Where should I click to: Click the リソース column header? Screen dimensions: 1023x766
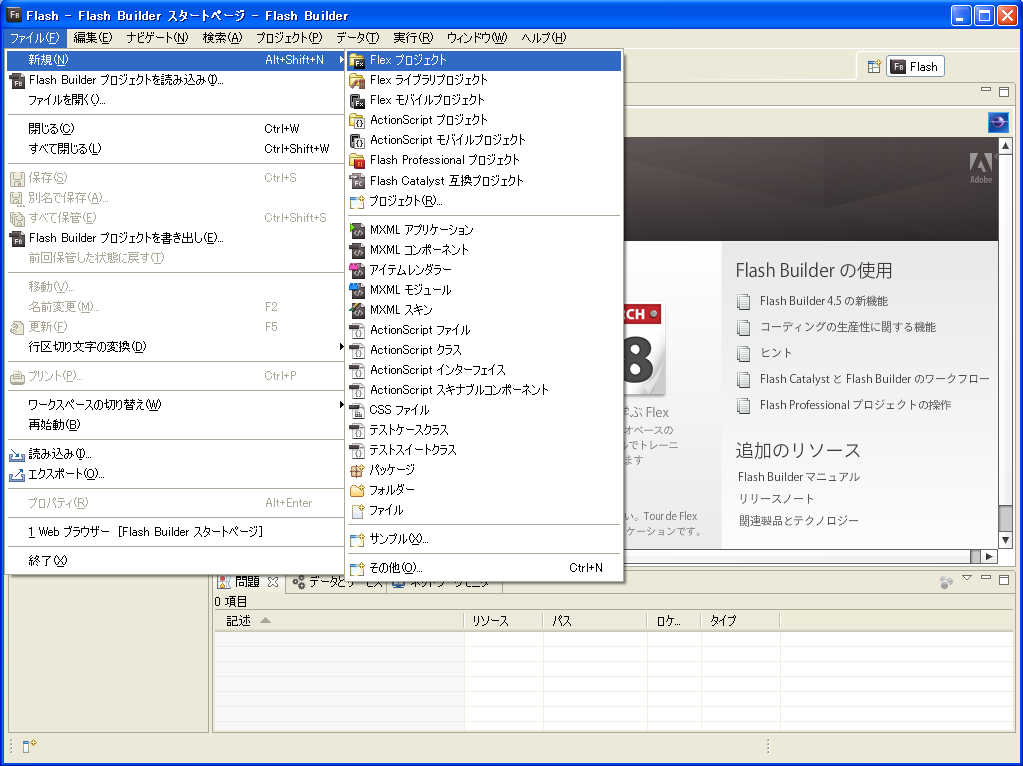pyautogui.click(x=503, y=621)
